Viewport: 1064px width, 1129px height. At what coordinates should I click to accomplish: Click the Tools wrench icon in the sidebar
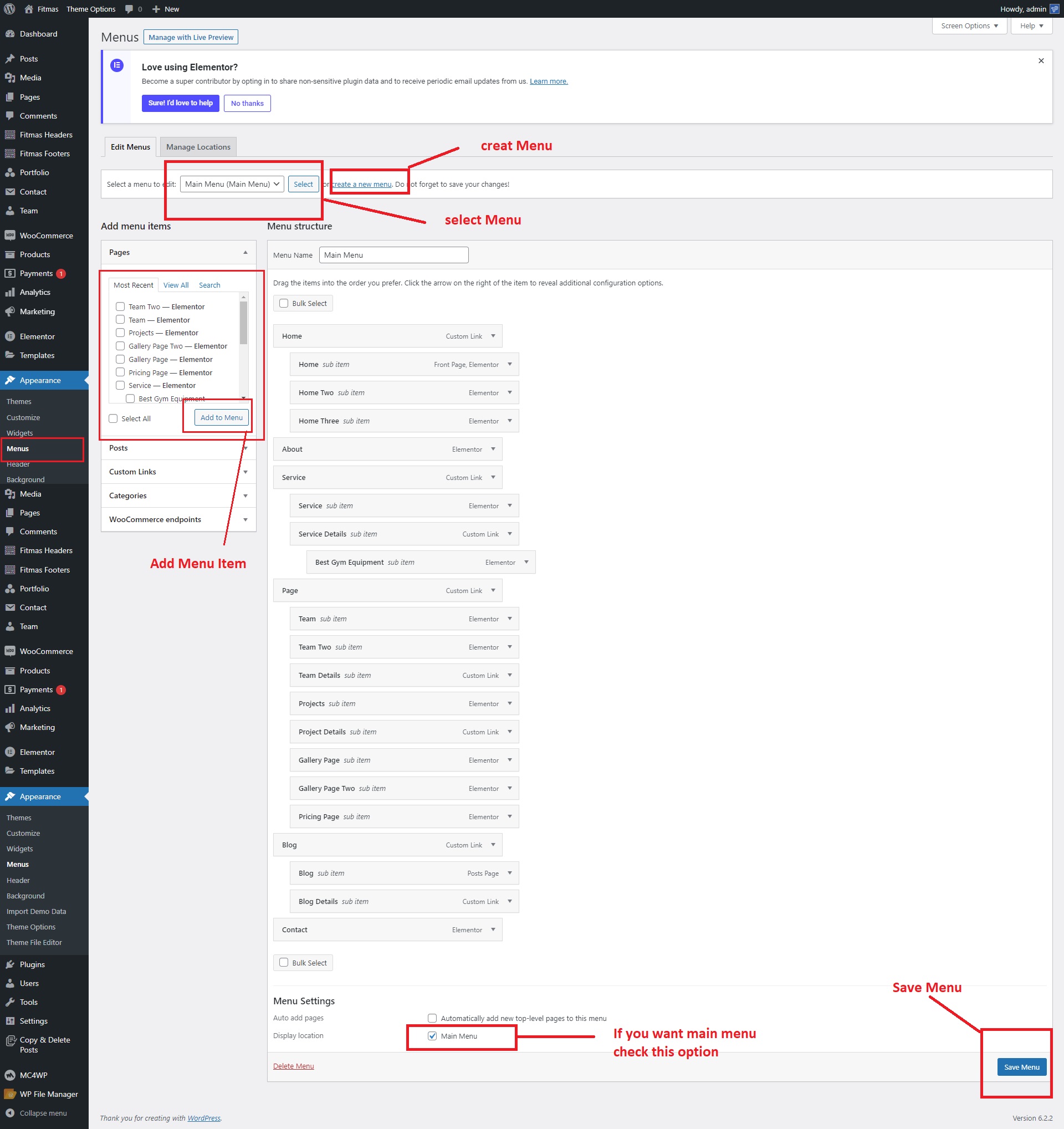click(9, 1002)
